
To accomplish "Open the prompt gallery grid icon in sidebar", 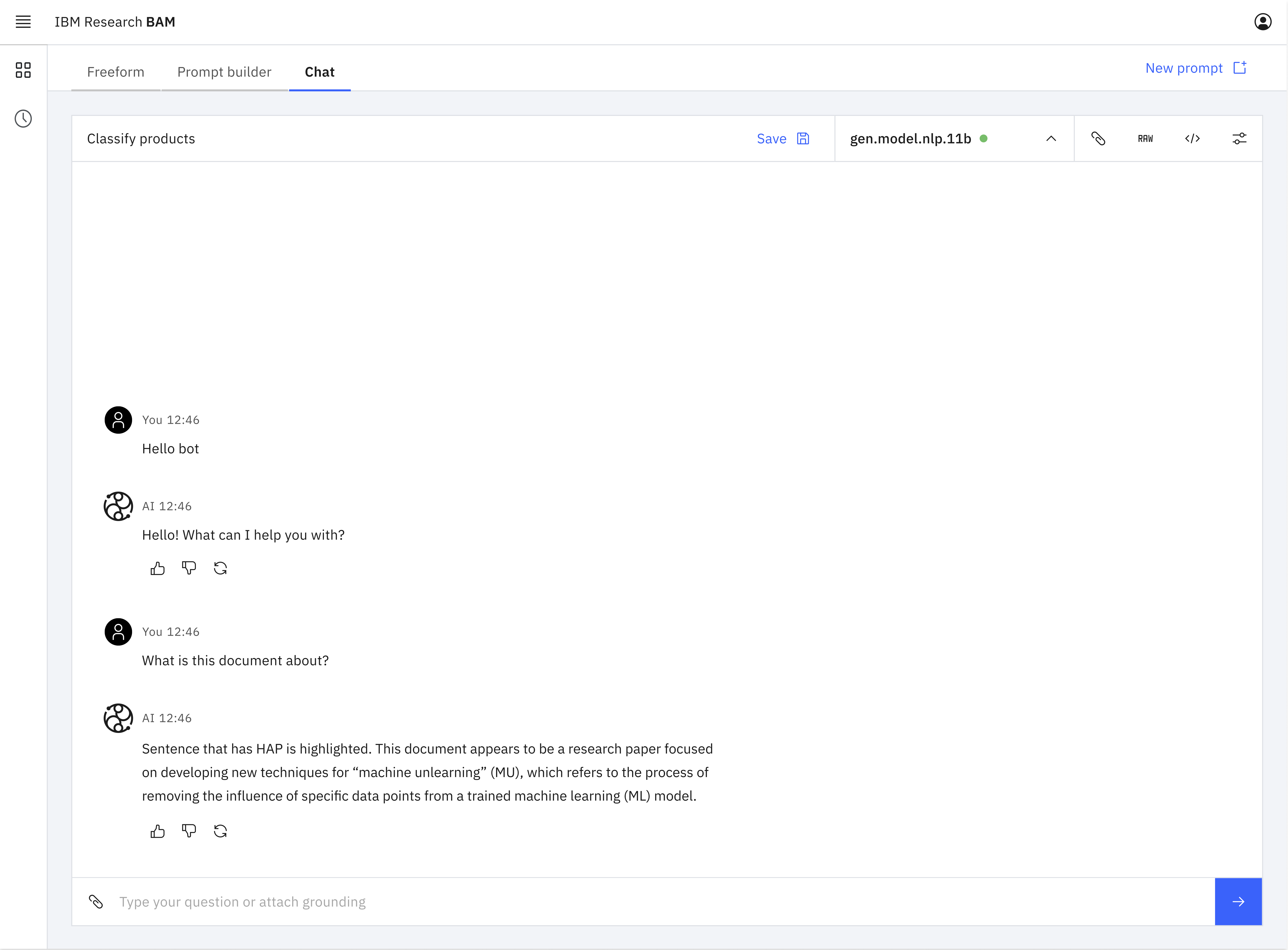I will (23, 70).
